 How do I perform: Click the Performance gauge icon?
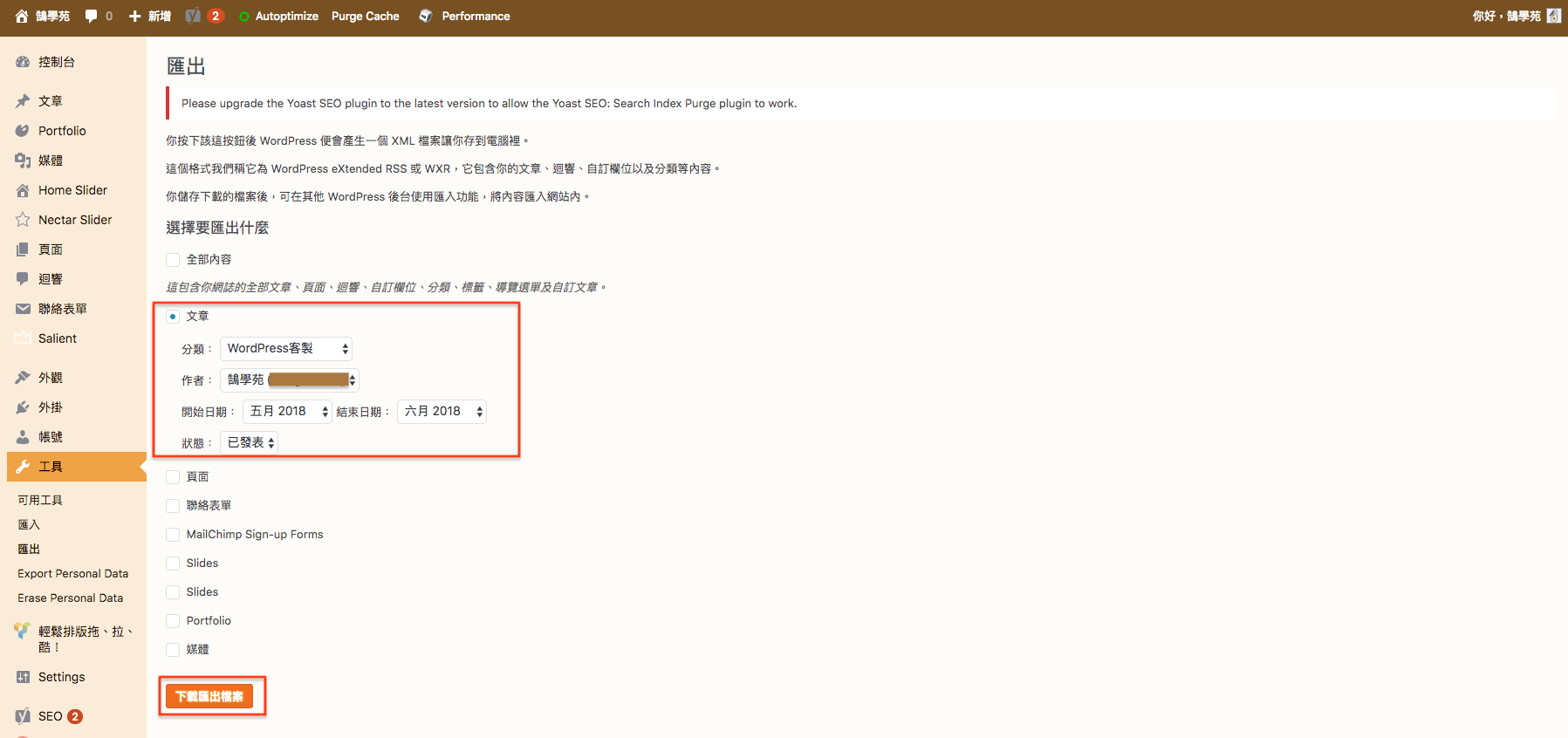[x=426, y=16]
